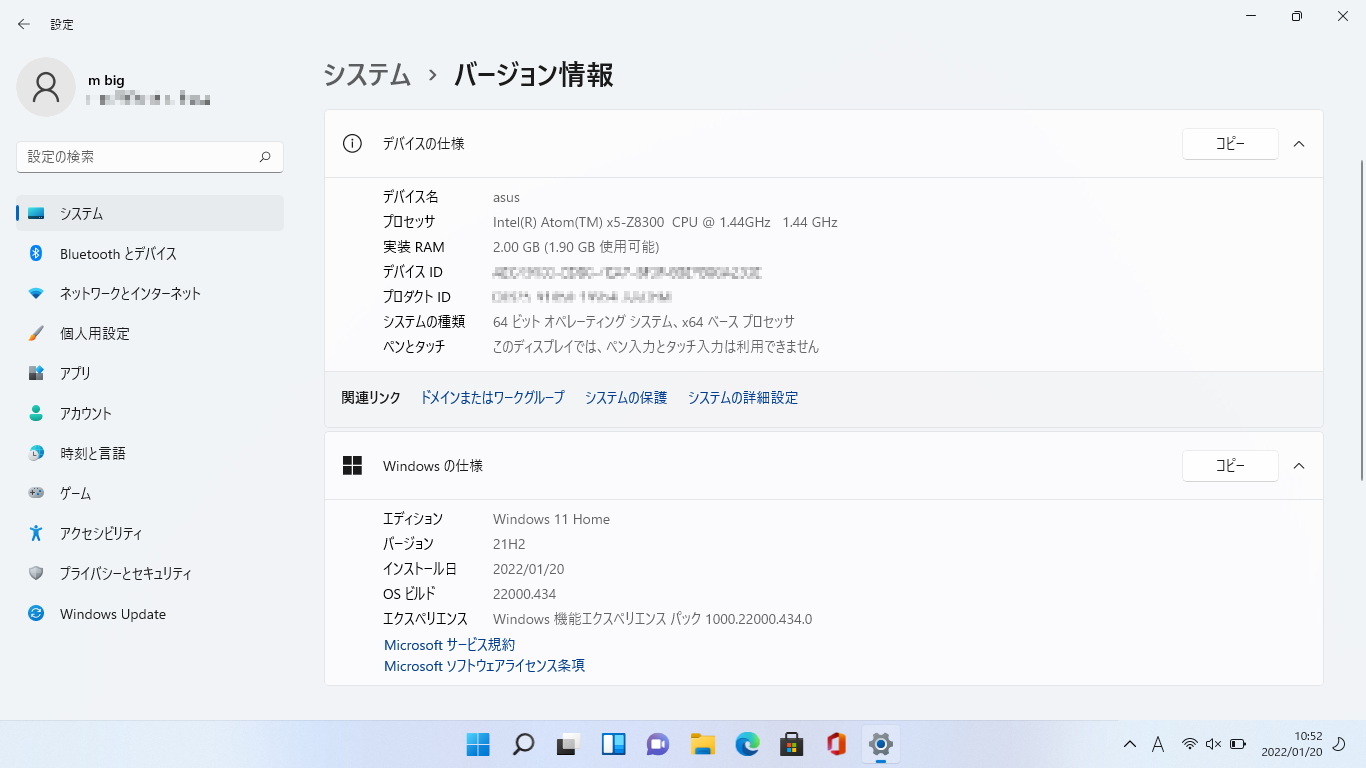1366x768 pixels.
Task: Click the プライバシー shield icon
Action: click(36, 573)
